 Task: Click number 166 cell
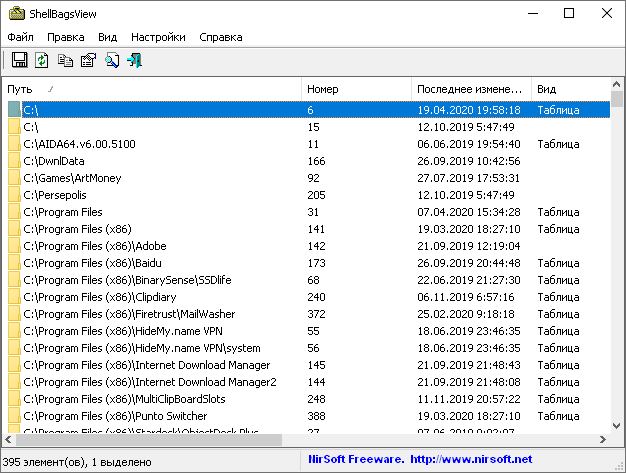point(317,161)
